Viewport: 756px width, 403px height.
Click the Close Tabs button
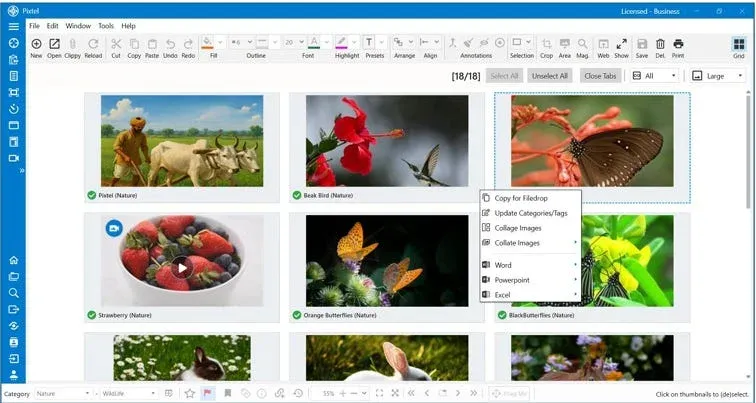pyautogui.click(x=600, y=76)
